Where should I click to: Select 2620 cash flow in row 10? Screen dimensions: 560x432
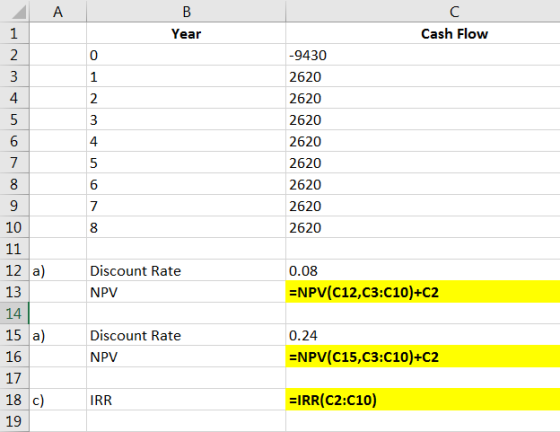pos(423,227)
